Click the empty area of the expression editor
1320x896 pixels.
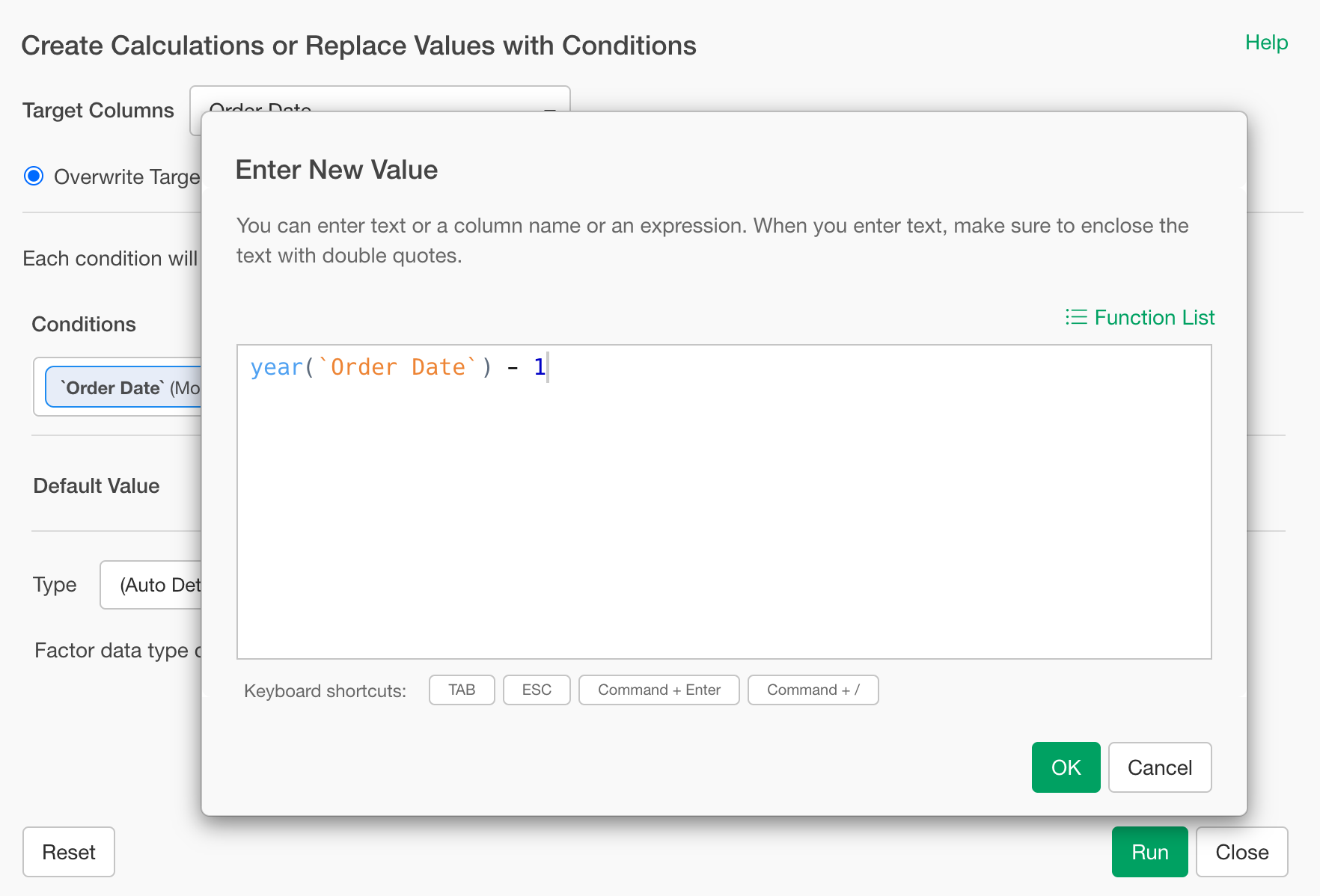pos(723,524)
